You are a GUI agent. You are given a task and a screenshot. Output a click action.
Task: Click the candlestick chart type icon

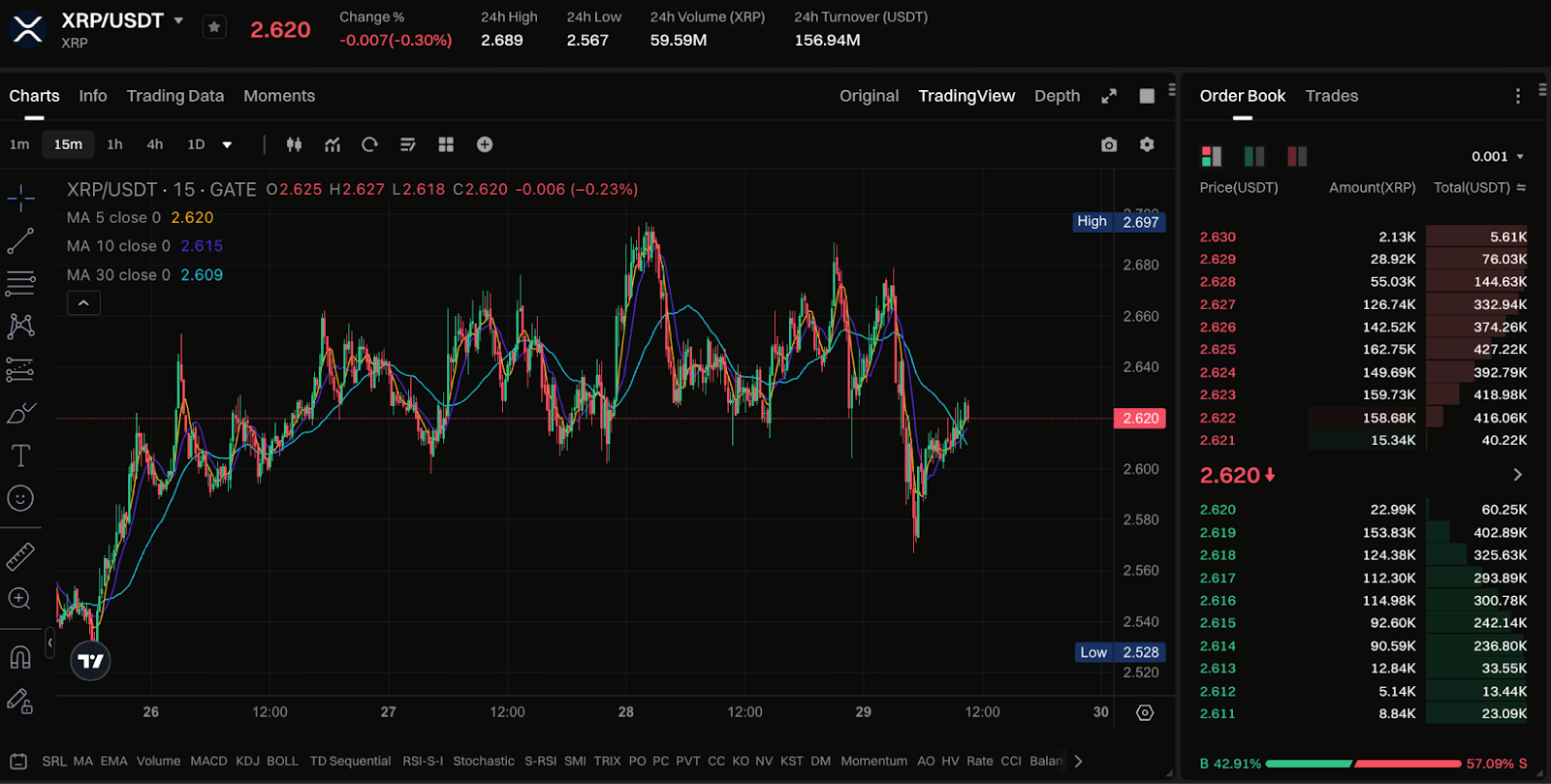(294, 144)
